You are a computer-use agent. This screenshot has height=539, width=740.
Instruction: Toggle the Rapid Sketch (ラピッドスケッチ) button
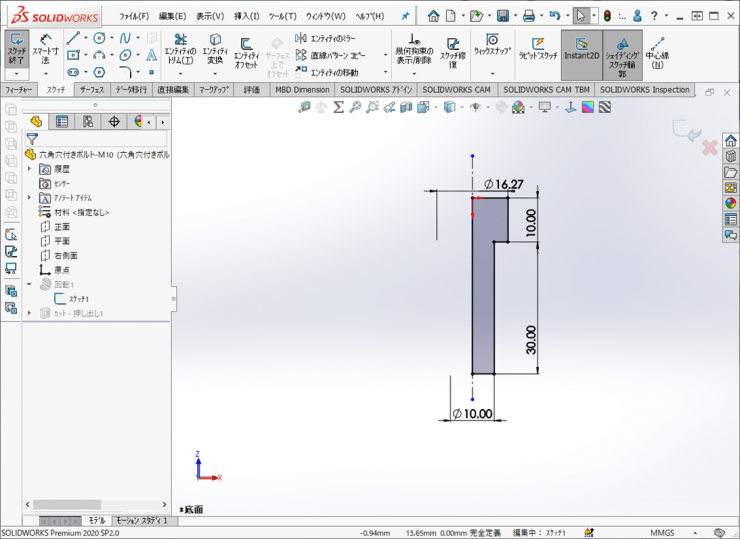537,54
